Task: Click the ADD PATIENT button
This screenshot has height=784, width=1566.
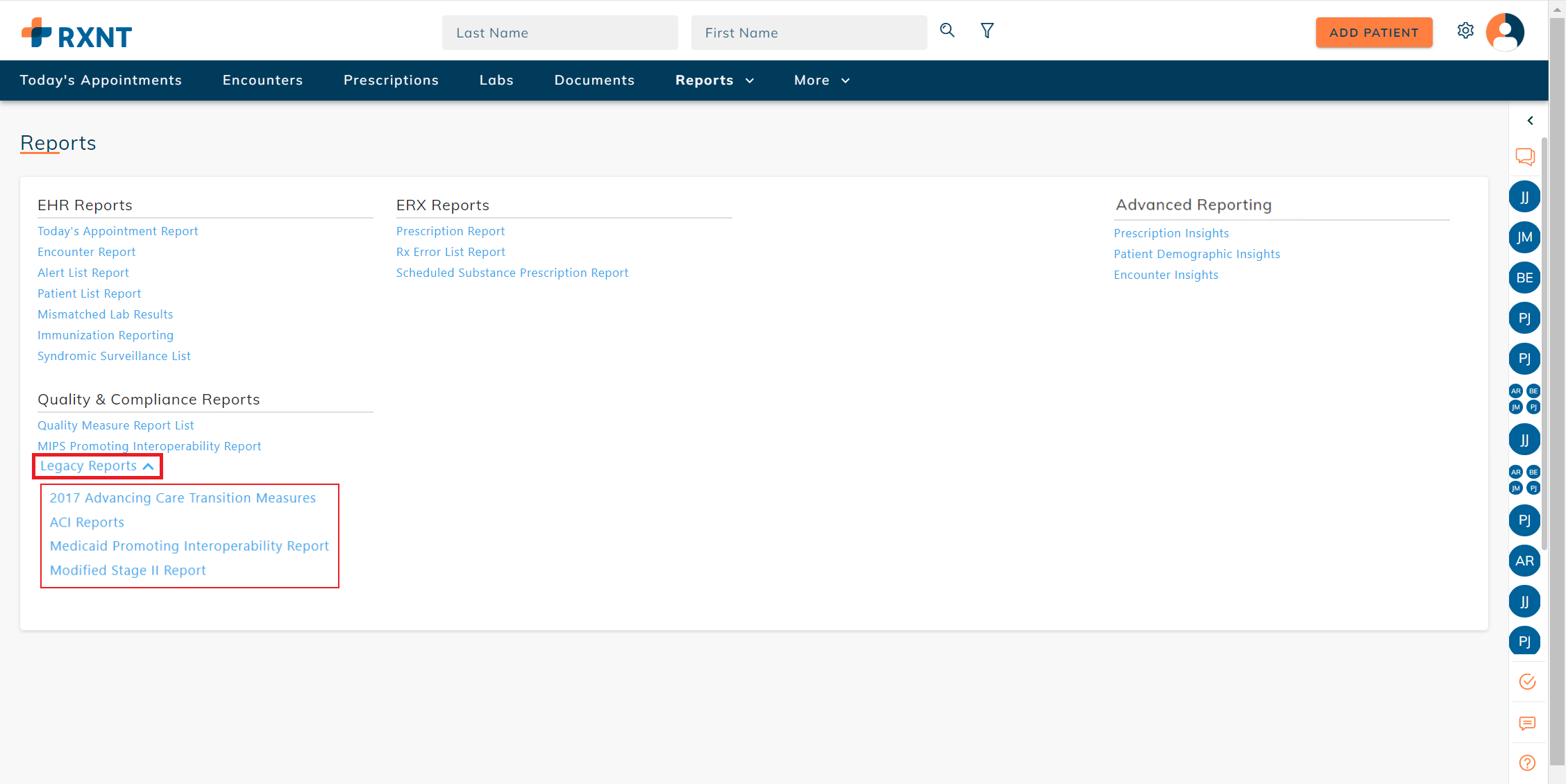Action: (x=1374, y=33)
